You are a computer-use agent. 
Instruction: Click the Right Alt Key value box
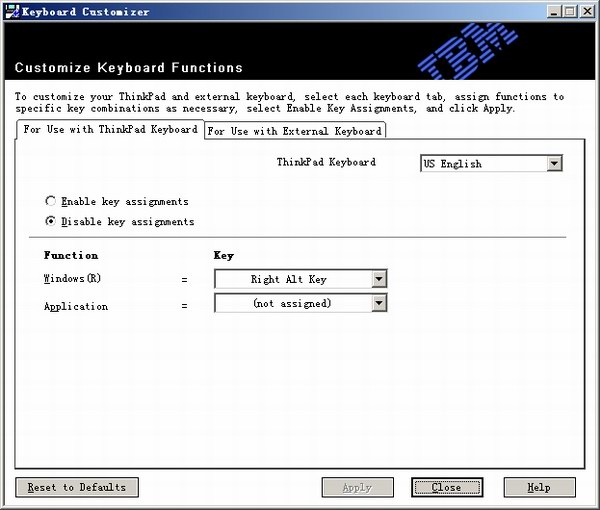292,279
